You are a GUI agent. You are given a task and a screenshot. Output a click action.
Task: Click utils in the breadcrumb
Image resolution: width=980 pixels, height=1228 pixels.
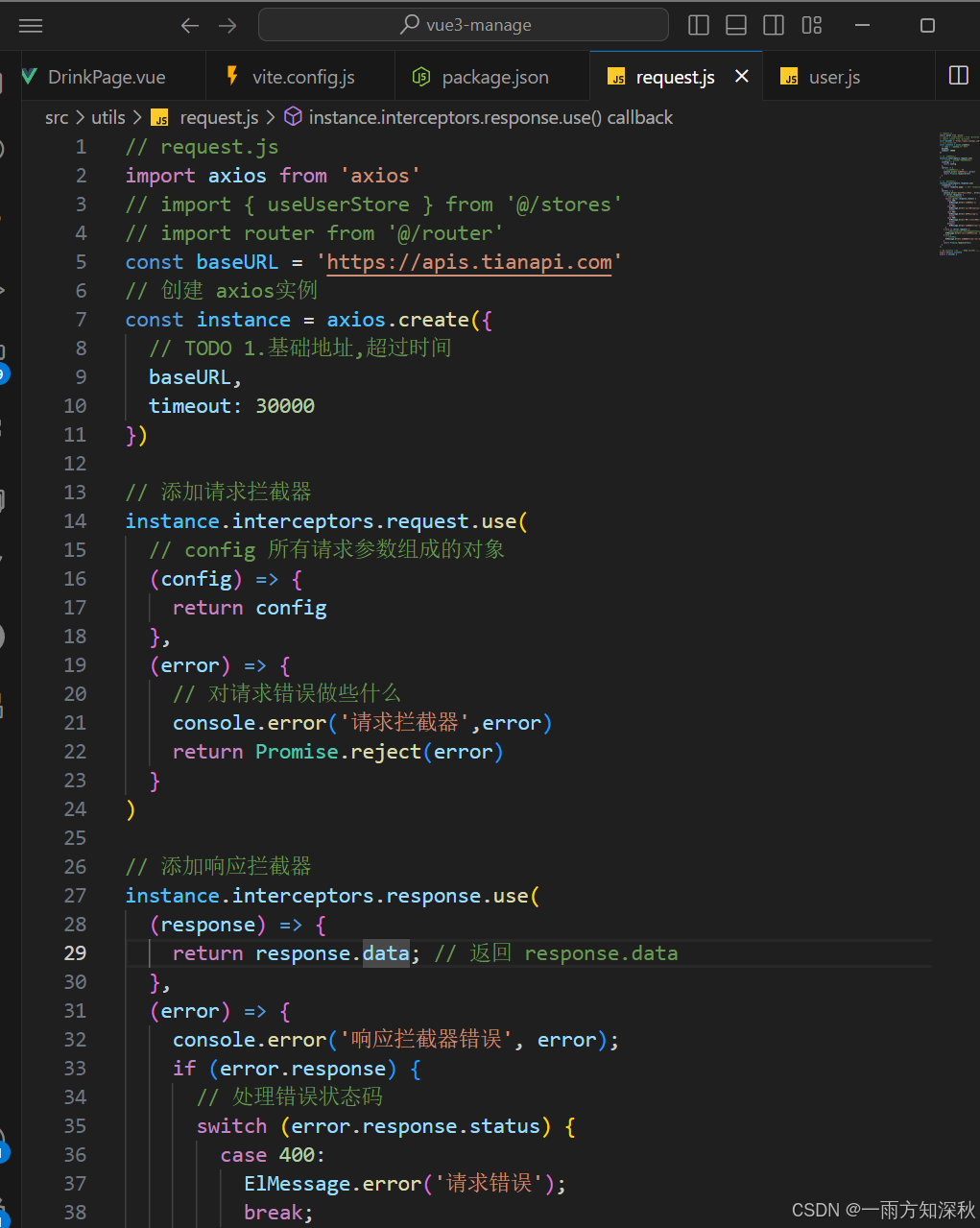(x=108, y=117)
